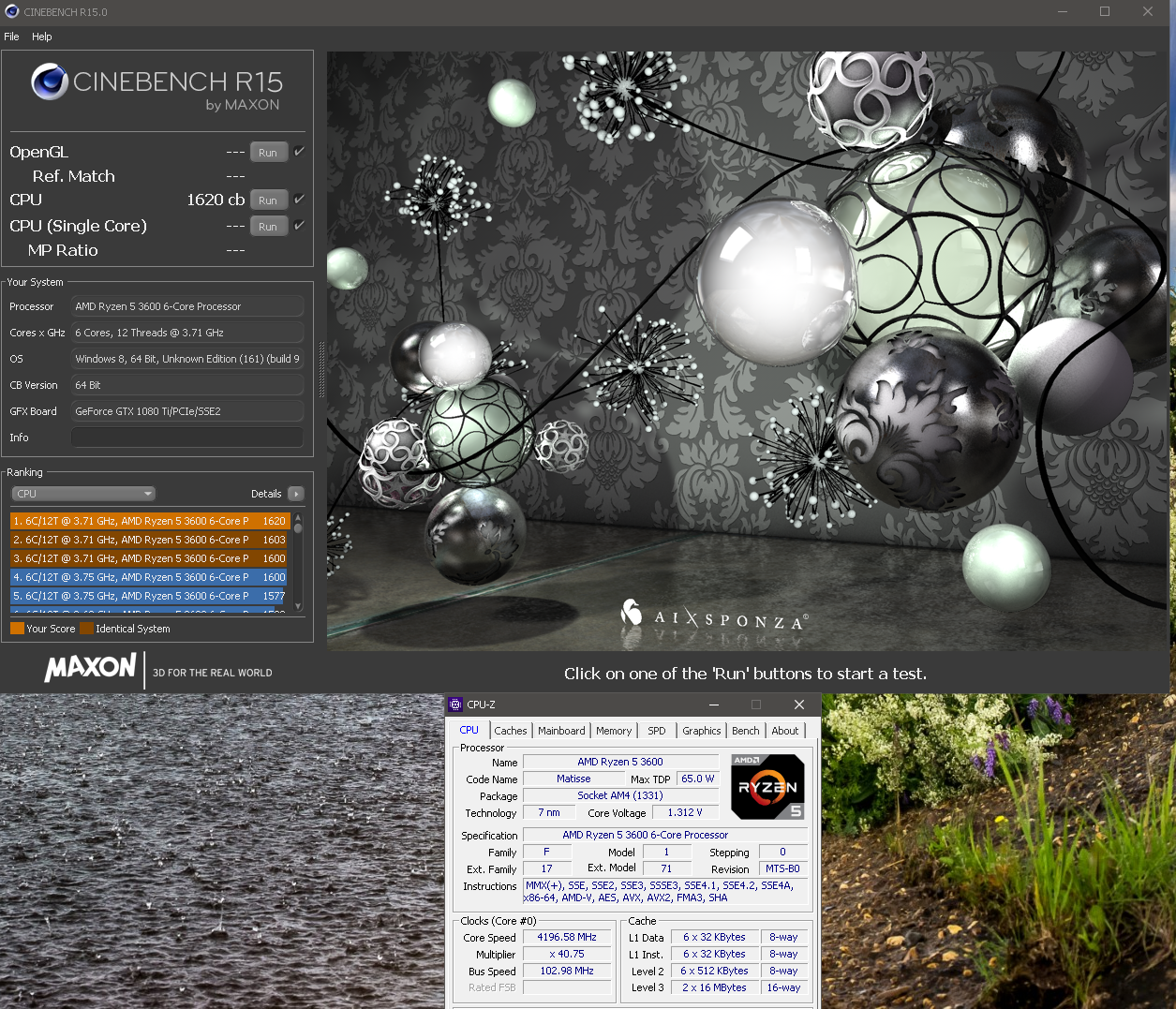This screenshot has width=1176, height=1009.
Task: Click the orange Your Score legend swatch
Action: [17, 629]
